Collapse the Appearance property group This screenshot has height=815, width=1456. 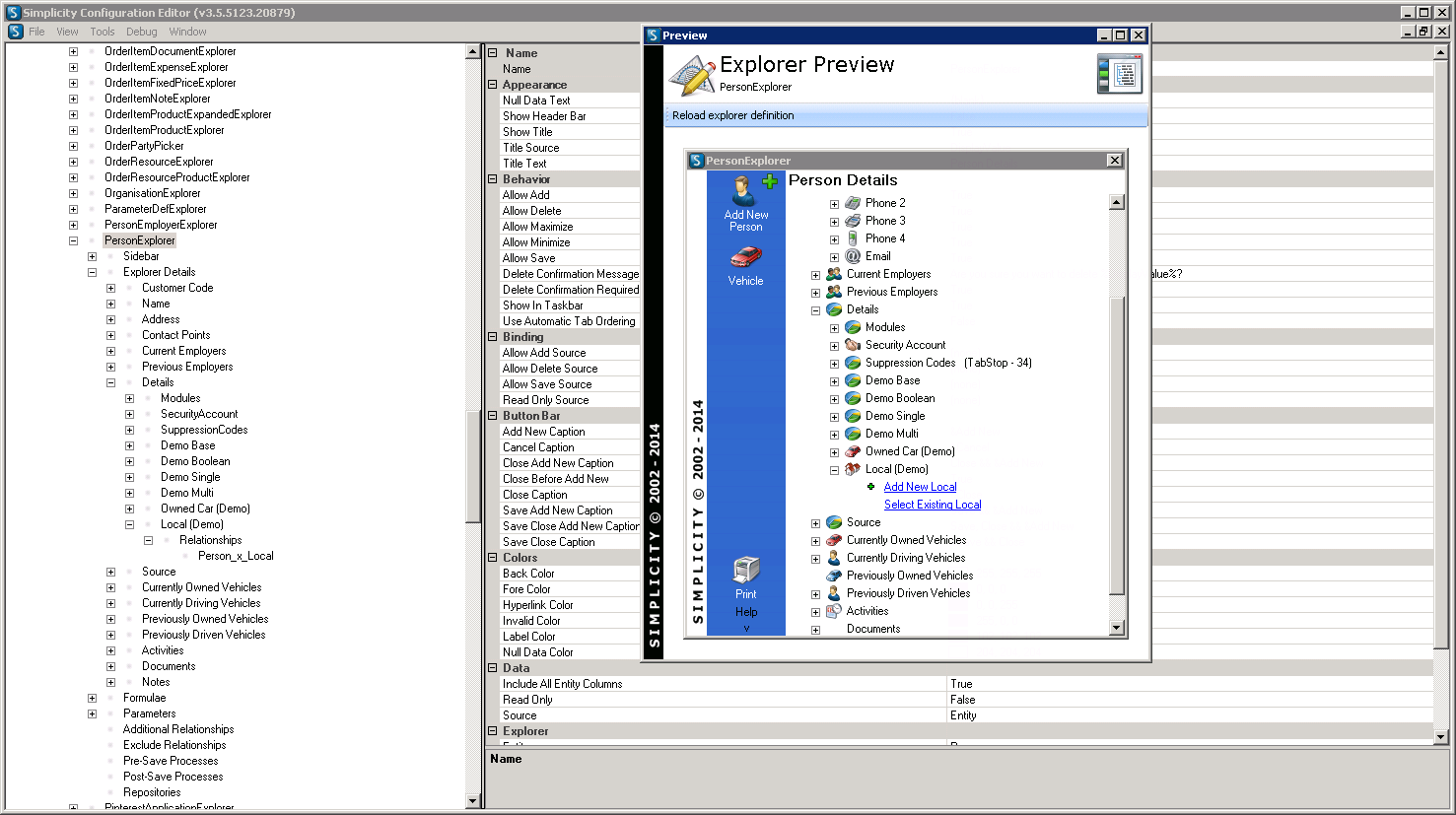click(x=492, y=85)
